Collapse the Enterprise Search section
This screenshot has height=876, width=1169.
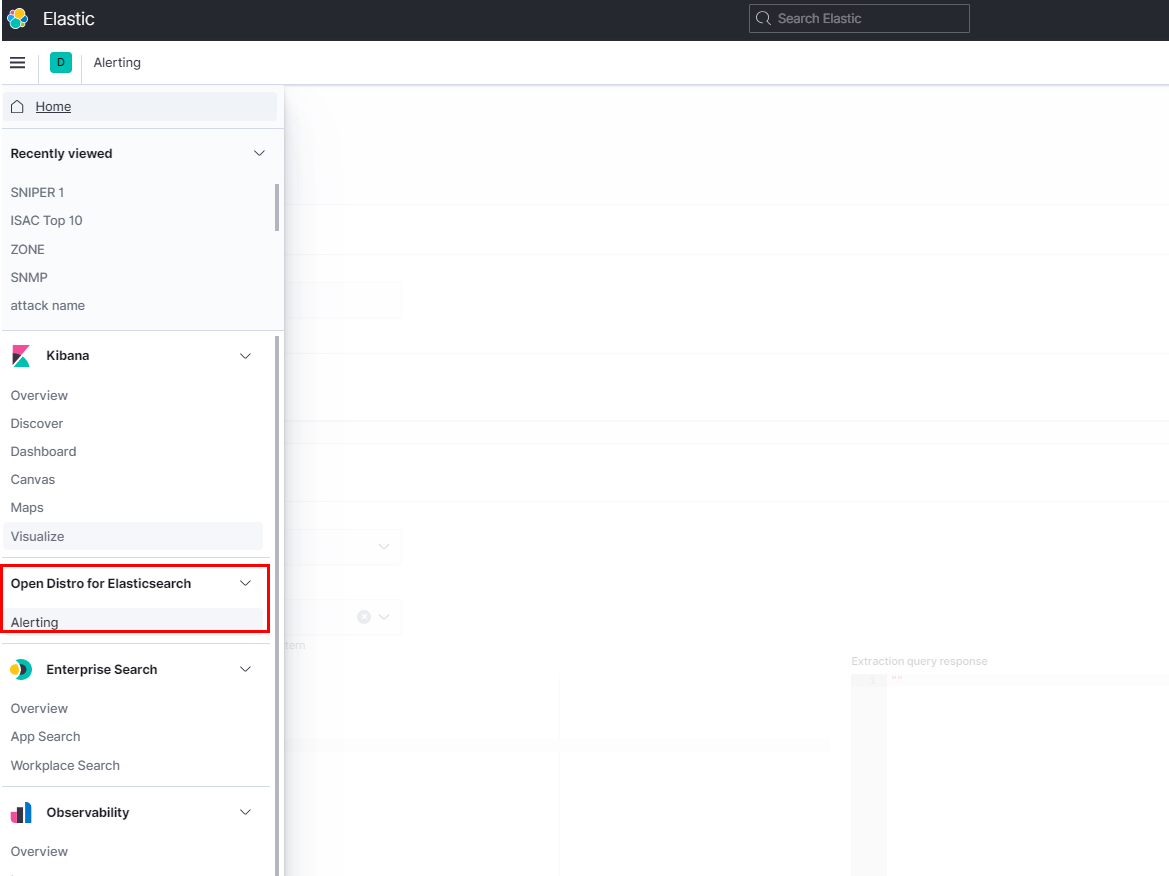click(245, 669)
